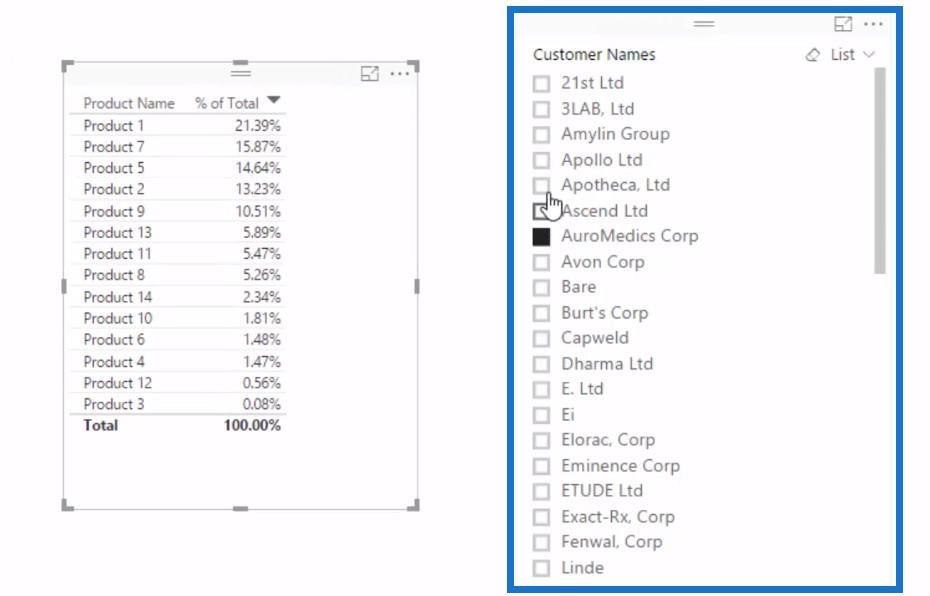Check the 21st Ltd checkbox
The image size is (930, 596).
[x=541, y=84]
